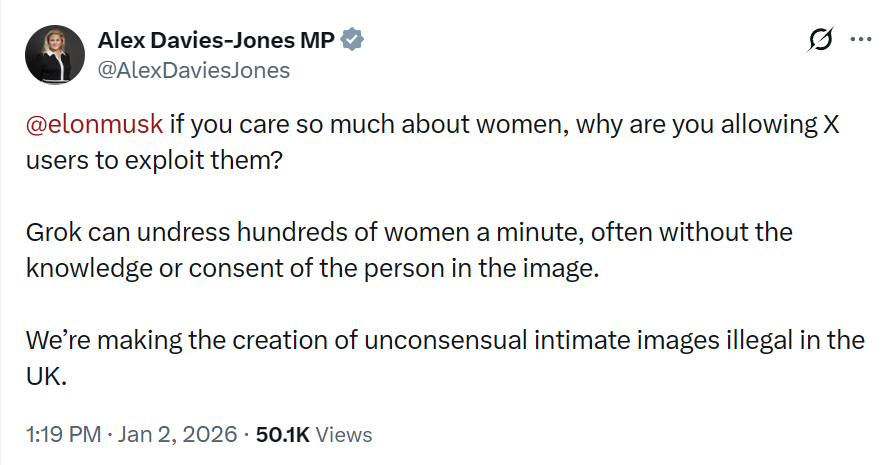Image resolution: width=891 pixels, height=465 pixels.
Task: Click the paragraph about making images illegal
Action: pos(440,341)
